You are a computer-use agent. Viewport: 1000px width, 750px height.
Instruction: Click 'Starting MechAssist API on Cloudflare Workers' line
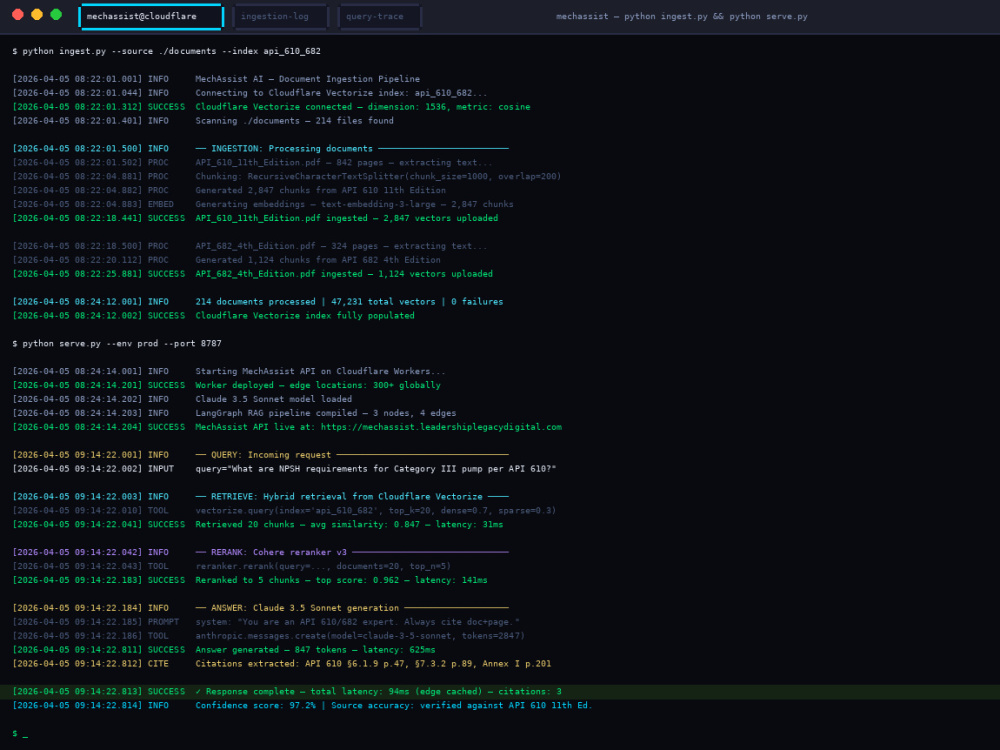tap(230, 371)
